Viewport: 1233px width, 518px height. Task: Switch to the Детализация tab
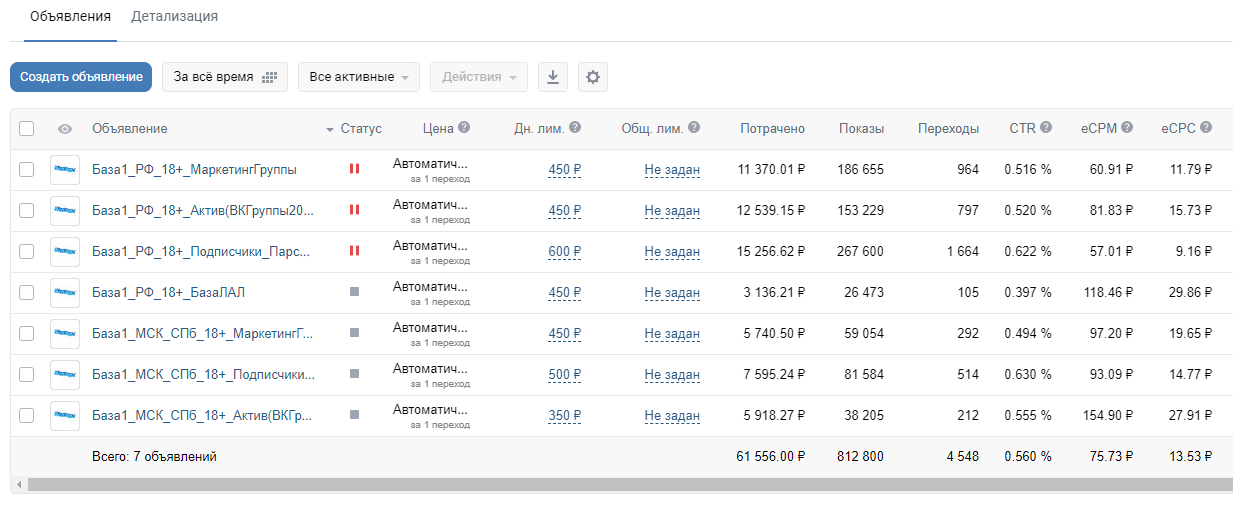[174, 17]
